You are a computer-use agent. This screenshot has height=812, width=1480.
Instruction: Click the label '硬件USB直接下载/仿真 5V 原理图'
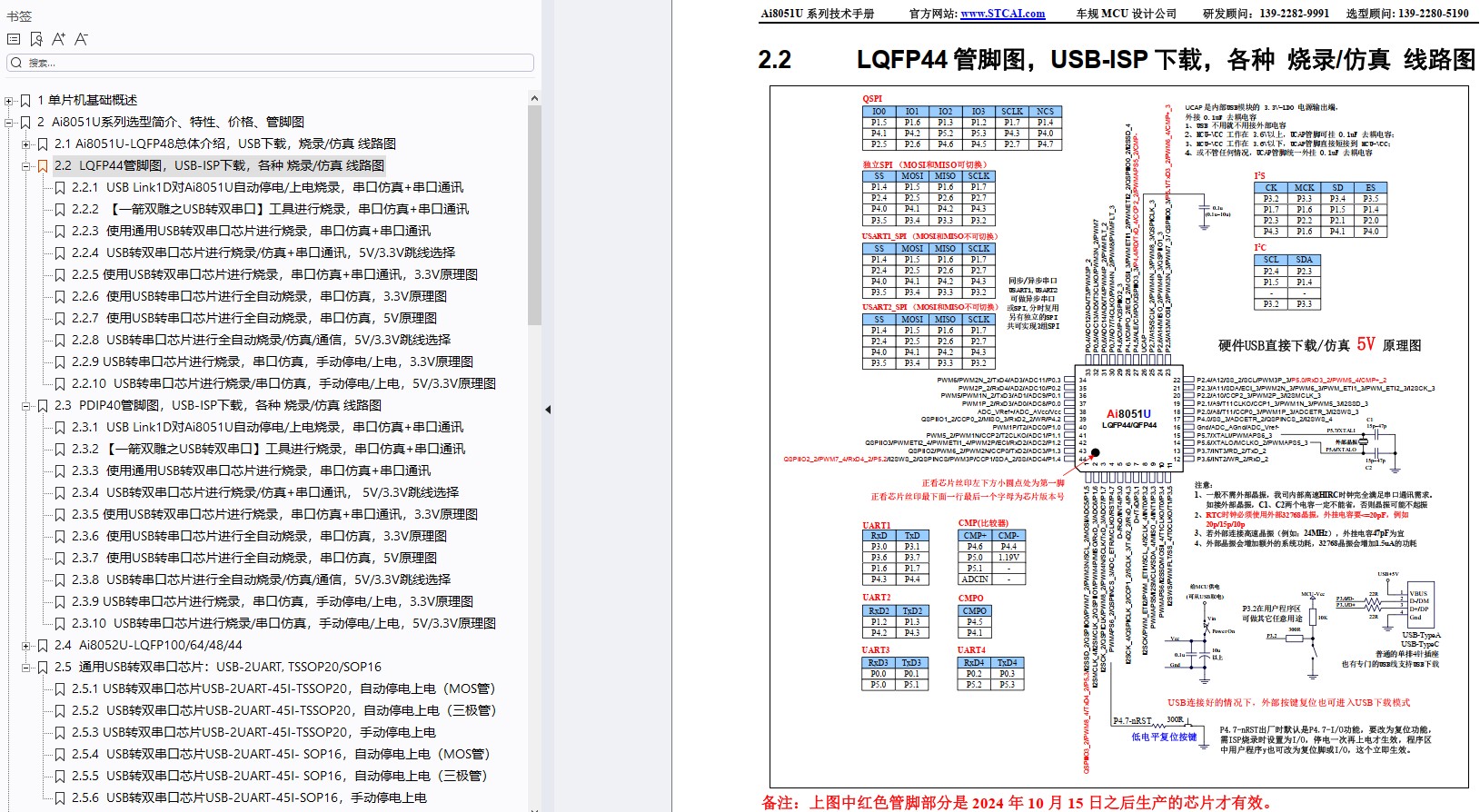click(x=1320, y=345)
